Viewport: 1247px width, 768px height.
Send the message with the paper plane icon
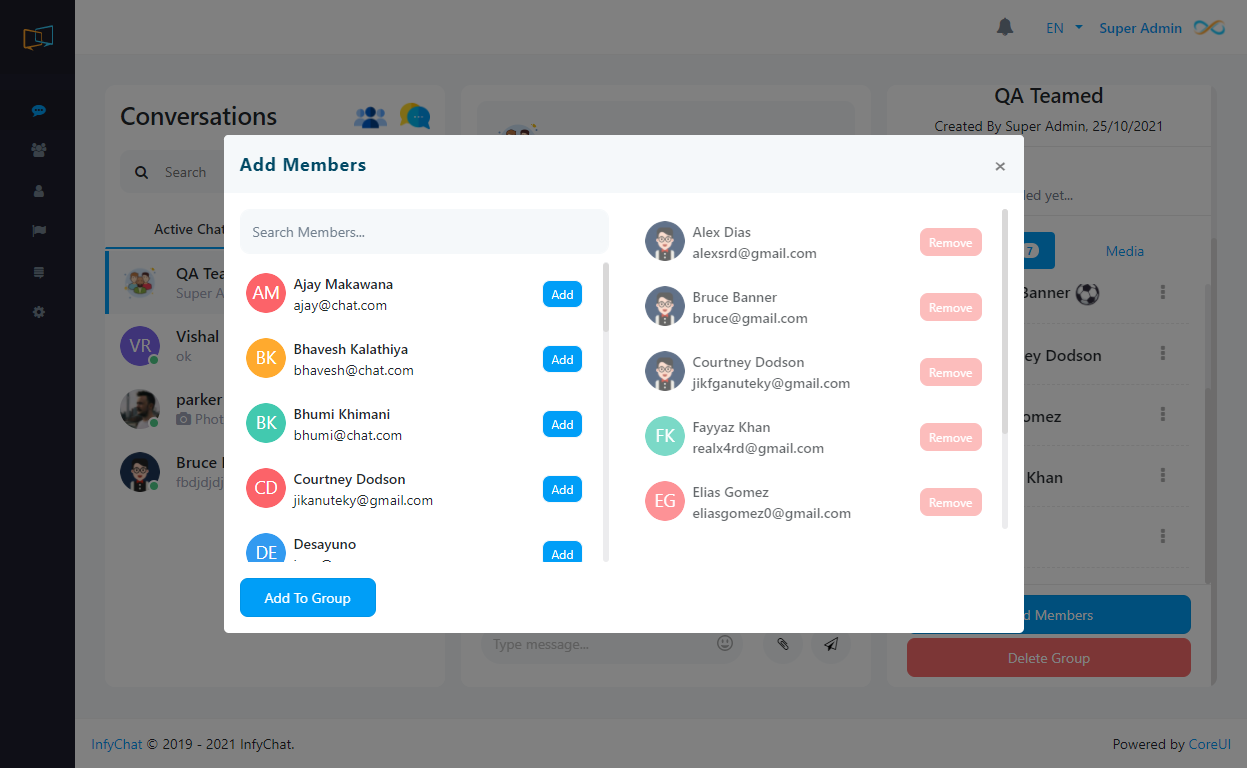[831, 645]
